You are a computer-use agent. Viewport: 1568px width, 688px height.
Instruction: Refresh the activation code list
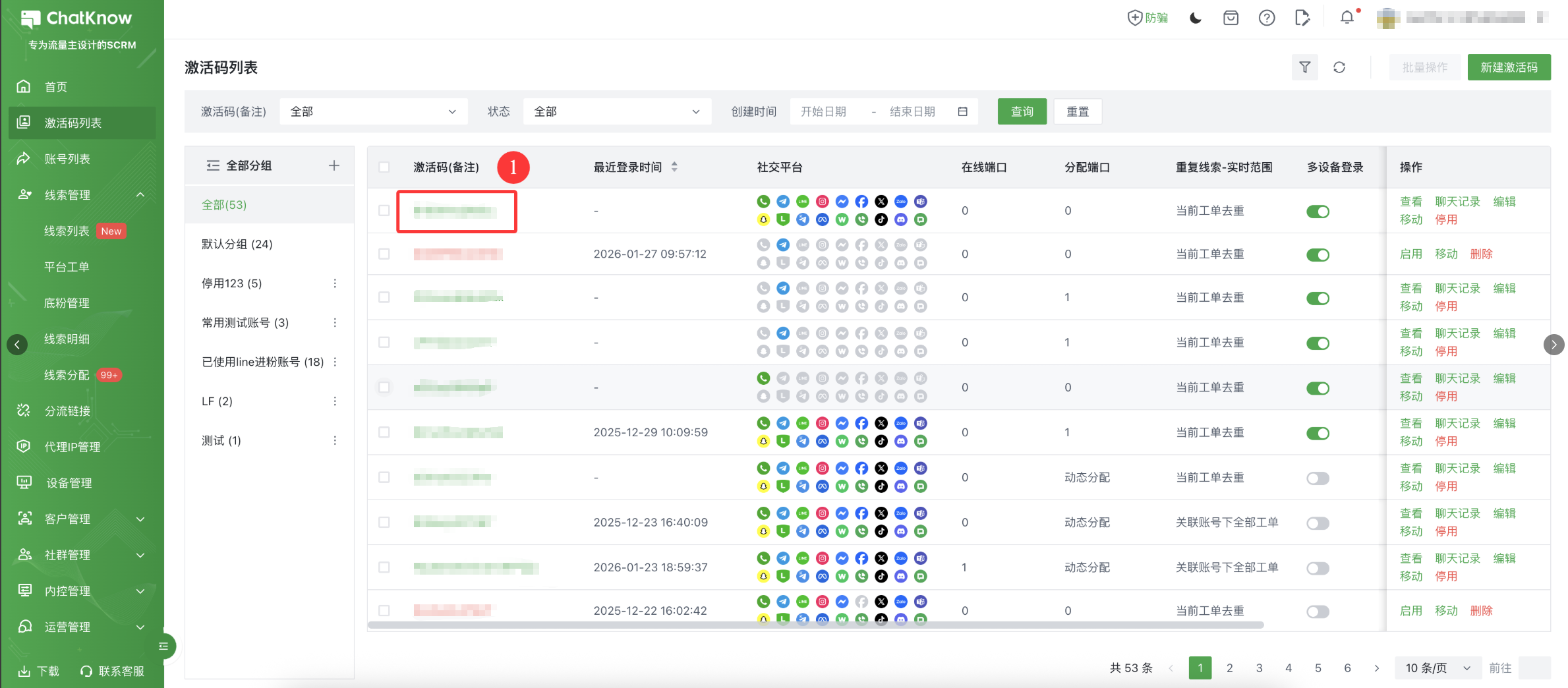coord(1339,67)
